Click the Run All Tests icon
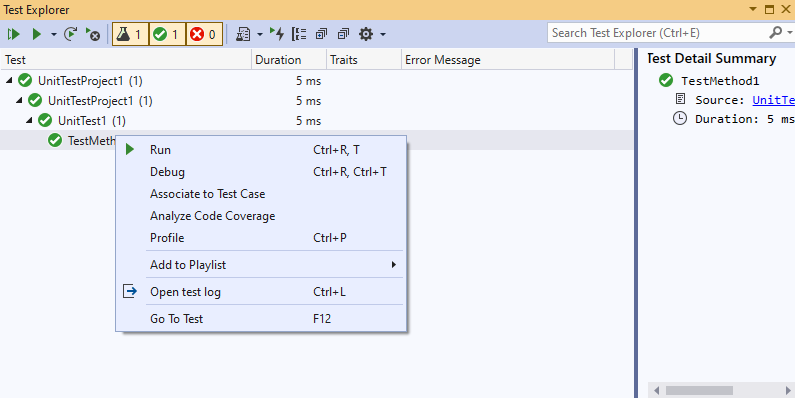The width and height of the screenshot is (795, 398). pos(14,34)
